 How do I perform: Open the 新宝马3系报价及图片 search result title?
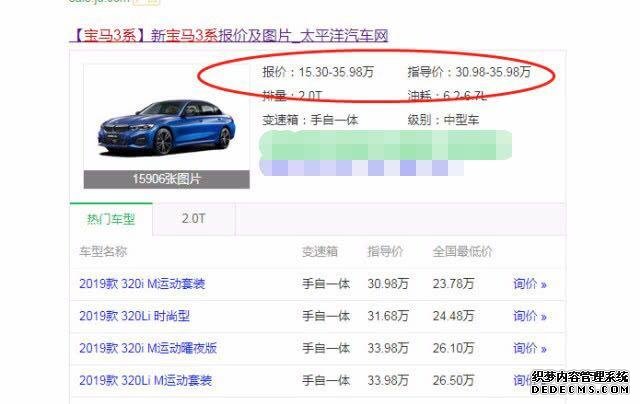(x=230, y=36)
